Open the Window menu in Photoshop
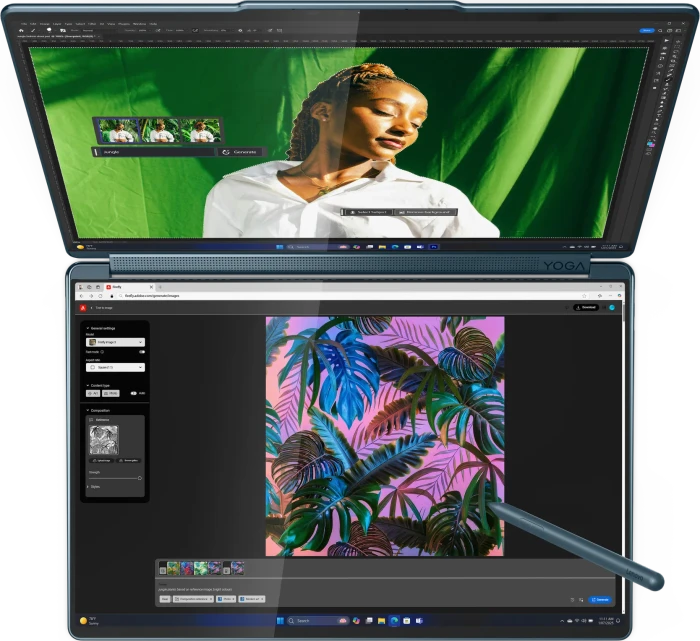700x641 pixels. (140, 24)
